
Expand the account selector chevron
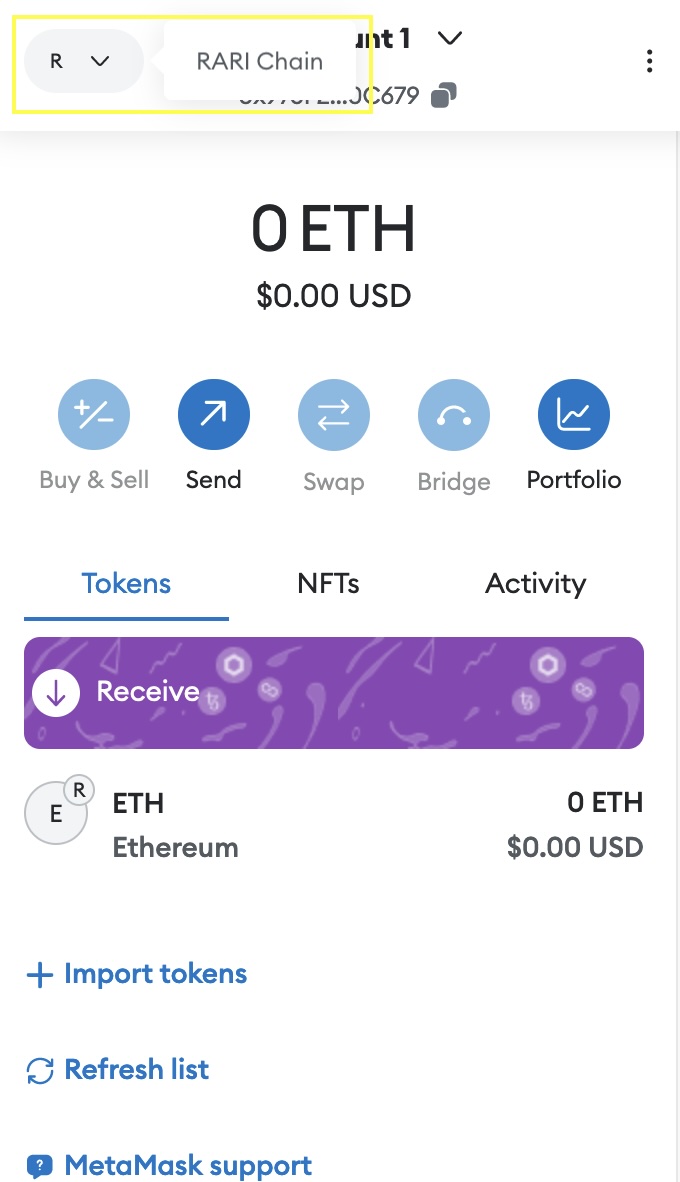point(450,38)
